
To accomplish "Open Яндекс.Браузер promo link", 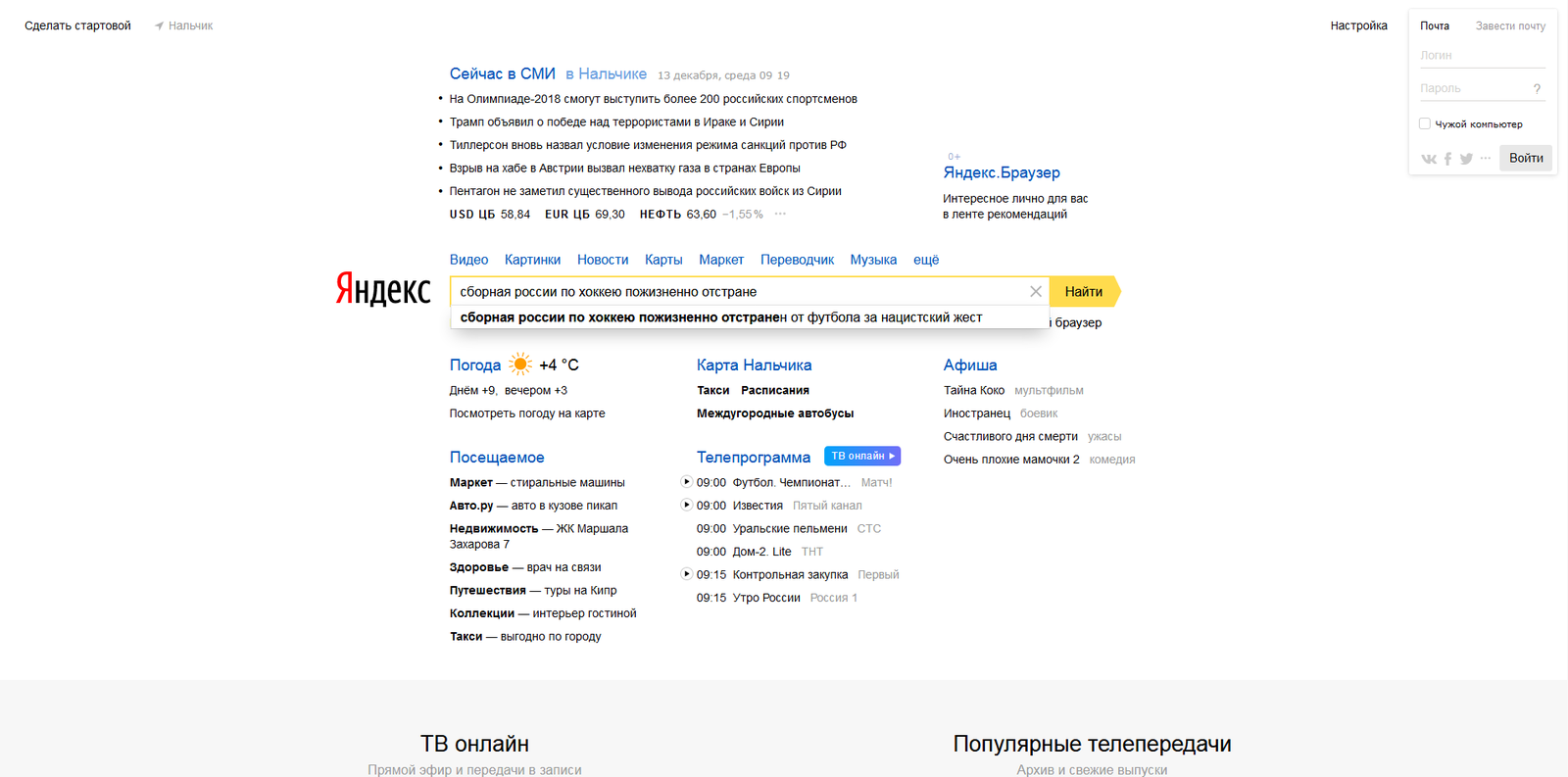I will [1002, 172].
